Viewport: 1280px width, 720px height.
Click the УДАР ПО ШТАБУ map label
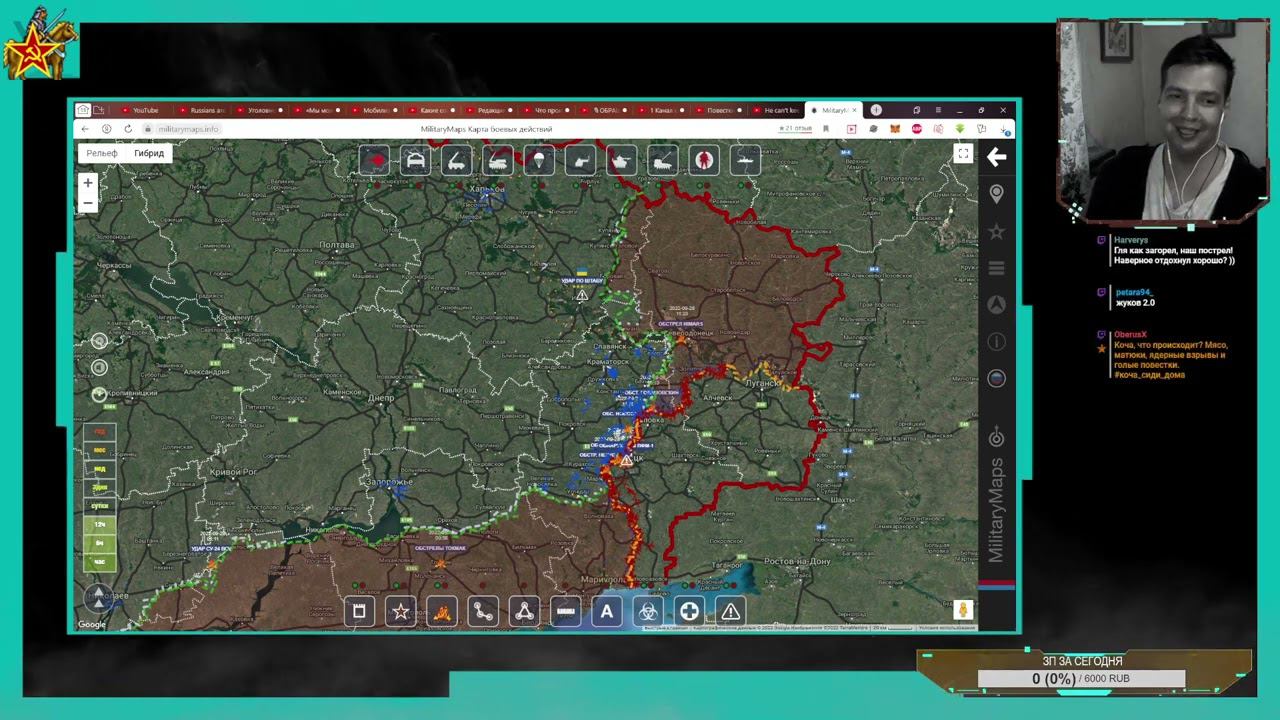[582, 281]
